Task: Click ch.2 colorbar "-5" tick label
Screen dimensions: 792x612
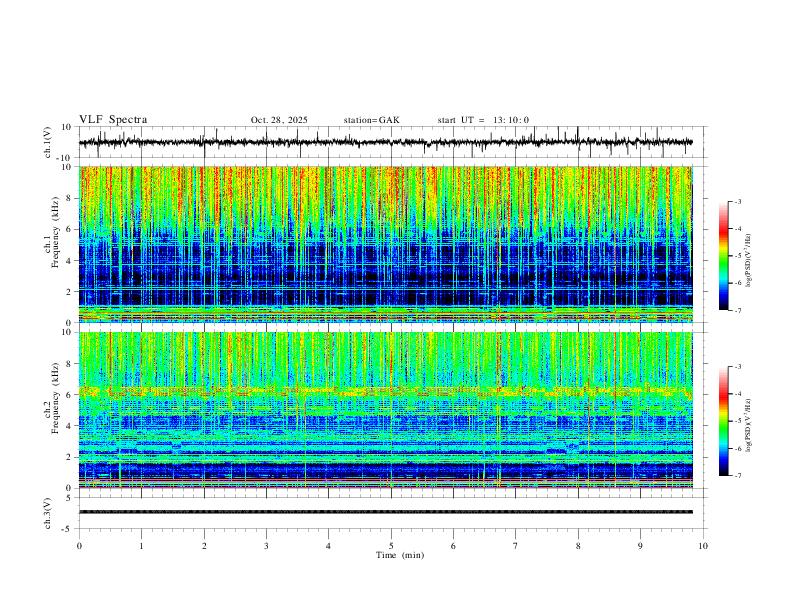Action: [738, 421]
